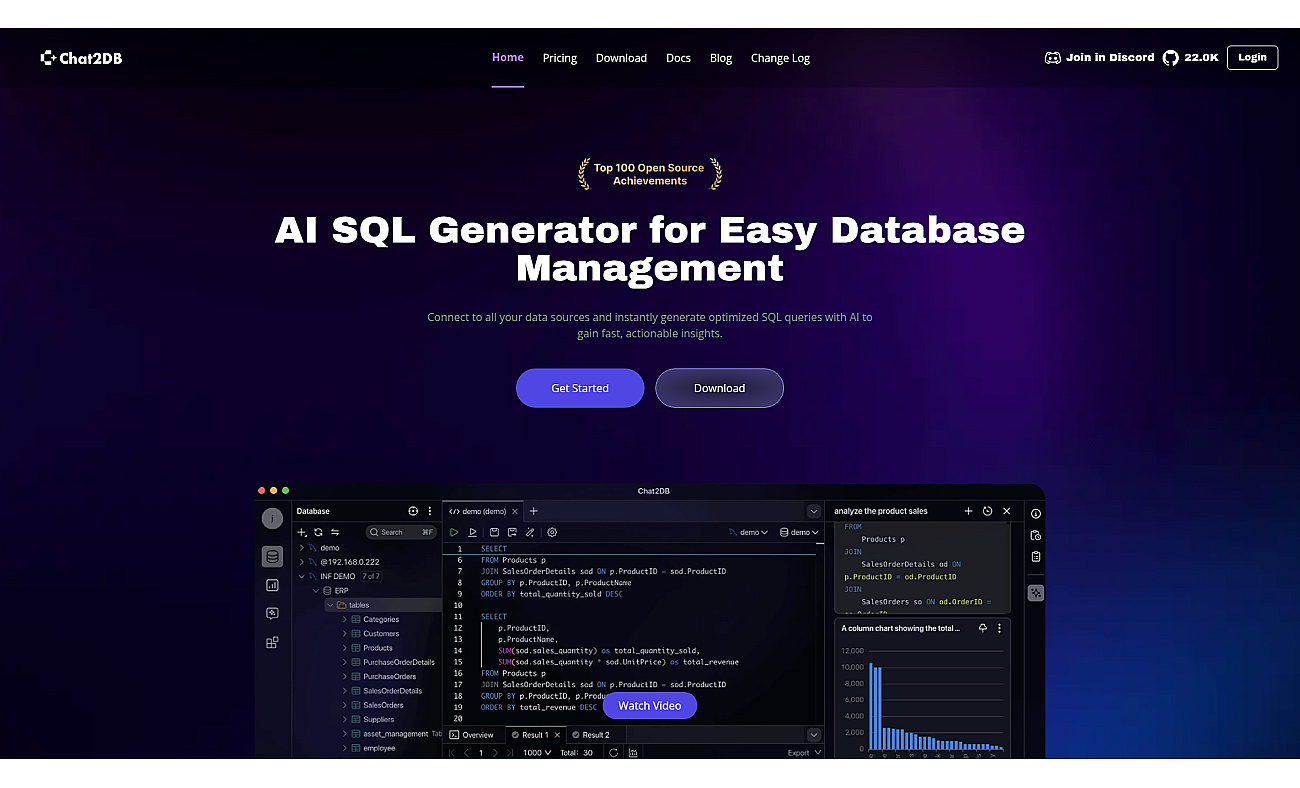The height and width of the screenshot is (788, 1300).
Task: Expand the Customers table
Action: (x=345, y=633)
